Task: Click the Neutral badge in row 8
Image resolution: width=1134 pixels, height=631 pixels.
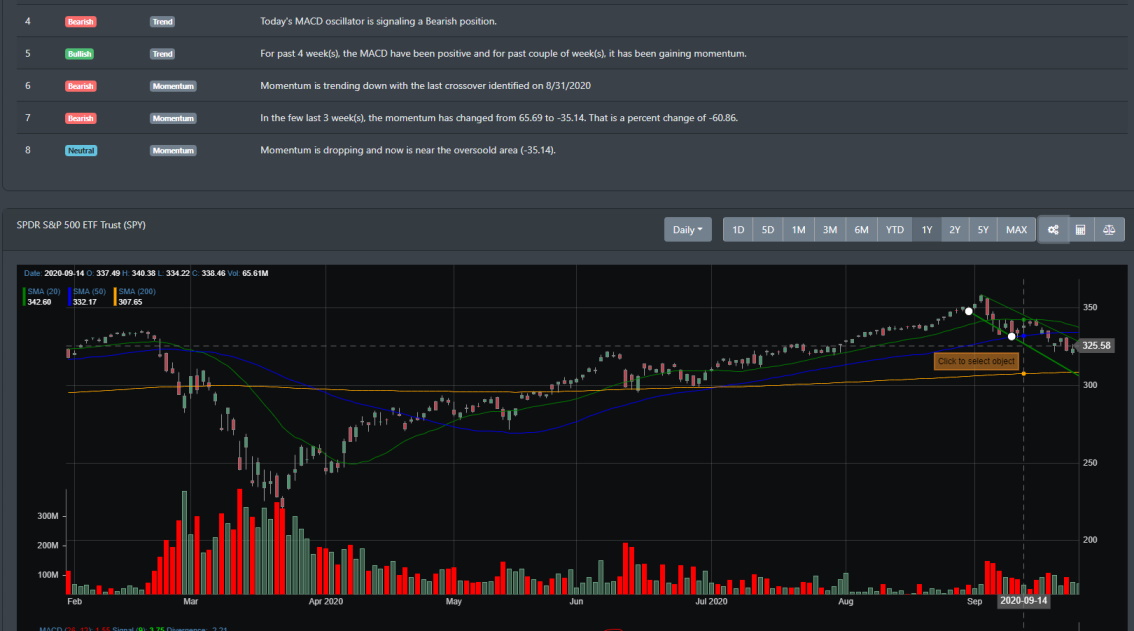Action: tap(81, 151)
